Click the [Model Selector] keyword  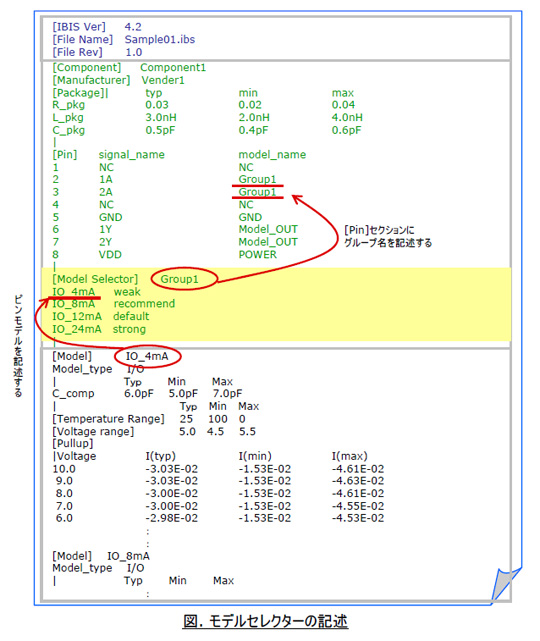(95, 279)
